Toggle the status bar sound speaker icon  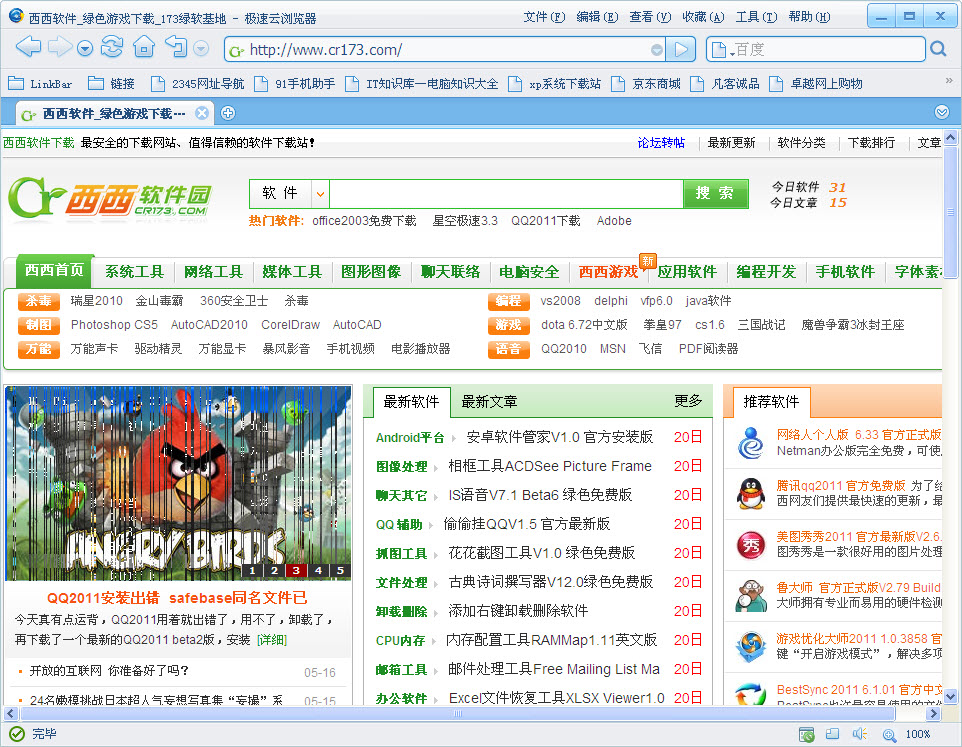point(860,734)
